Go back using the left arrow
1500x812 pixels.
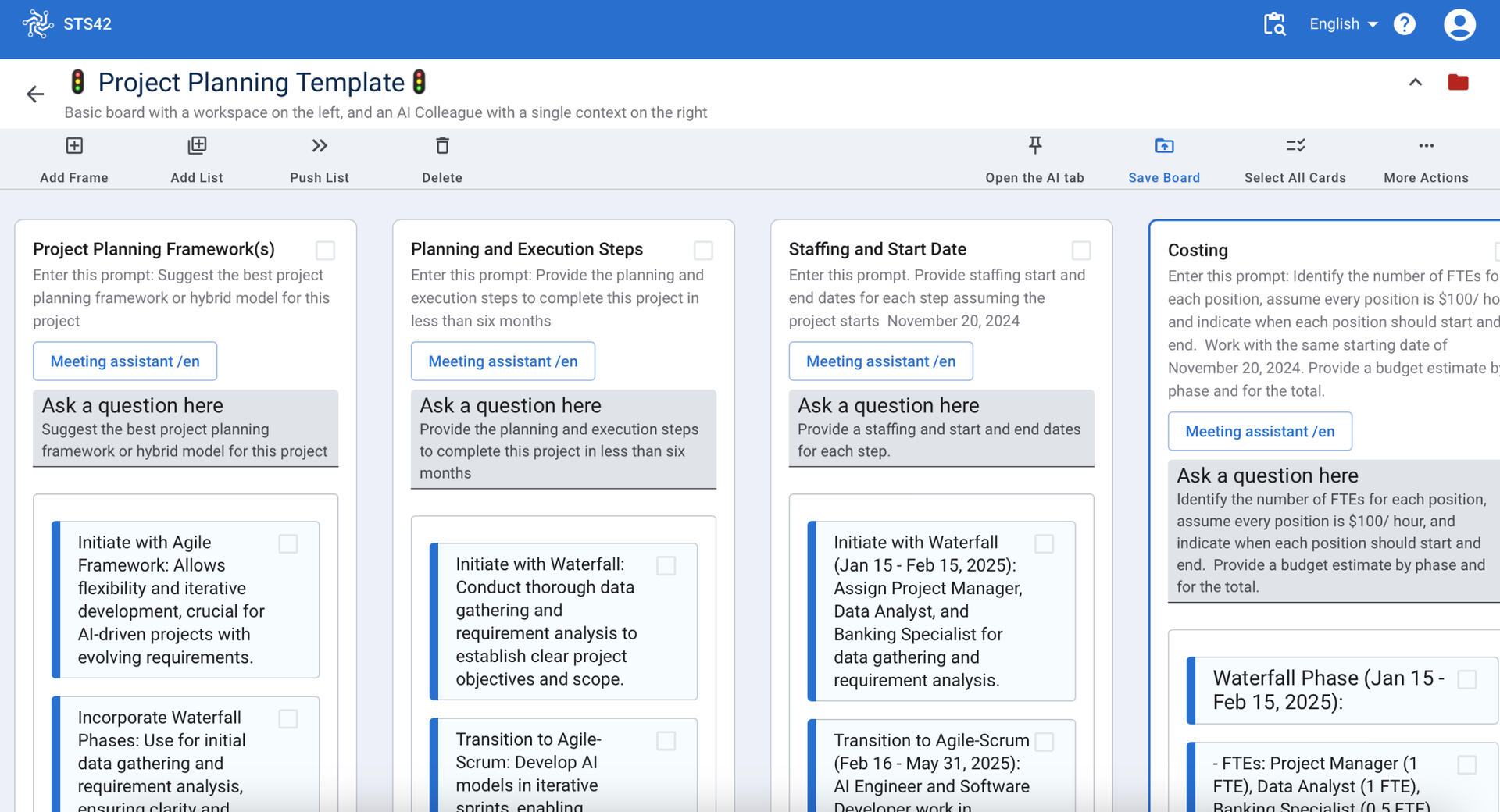[35, 94]
